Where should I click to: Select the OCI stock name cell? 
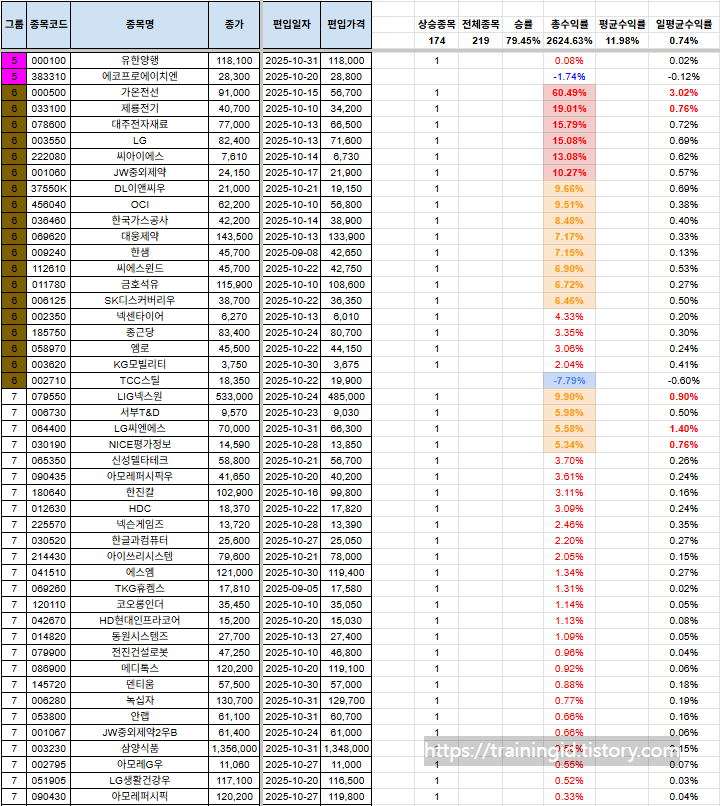[139, 205]
